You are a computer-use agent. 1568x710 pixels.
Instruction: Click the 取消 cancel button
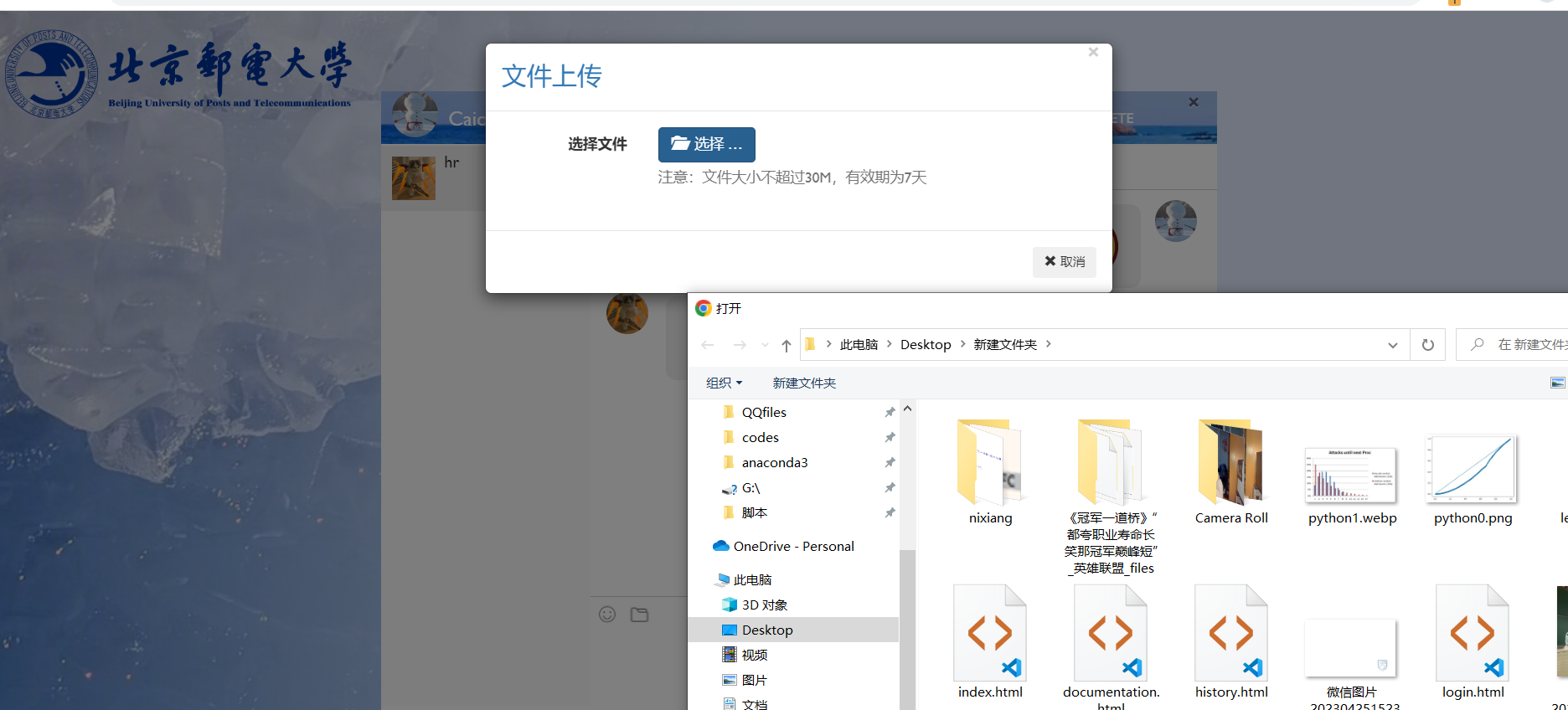pos(1064,261)
